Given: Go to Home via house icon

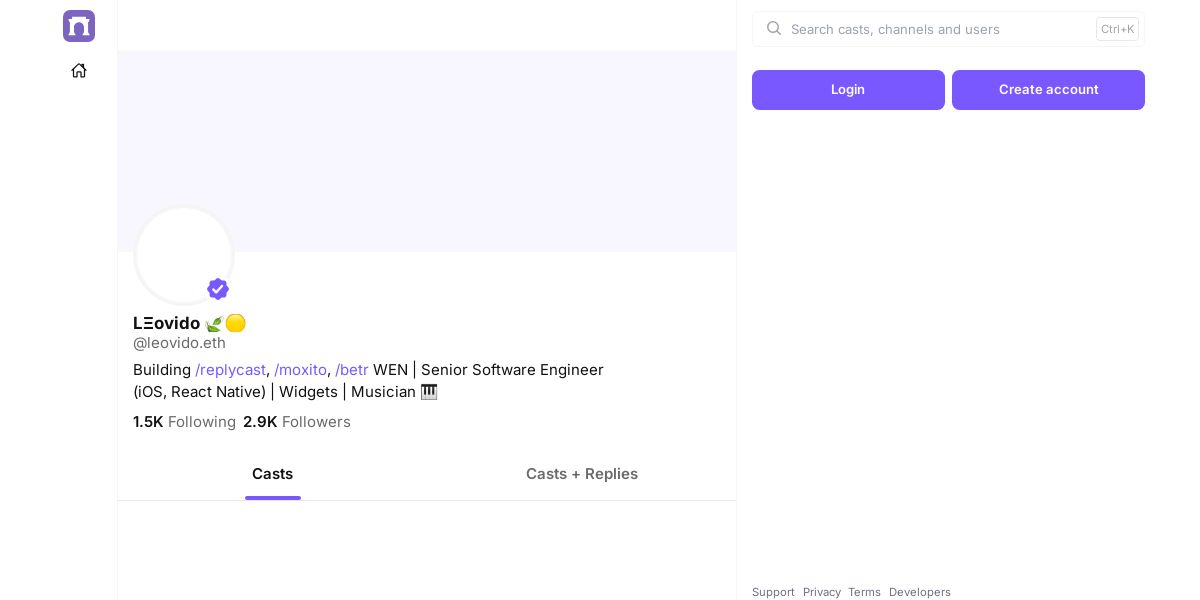Looking at the screenshot, I should 79,70.
